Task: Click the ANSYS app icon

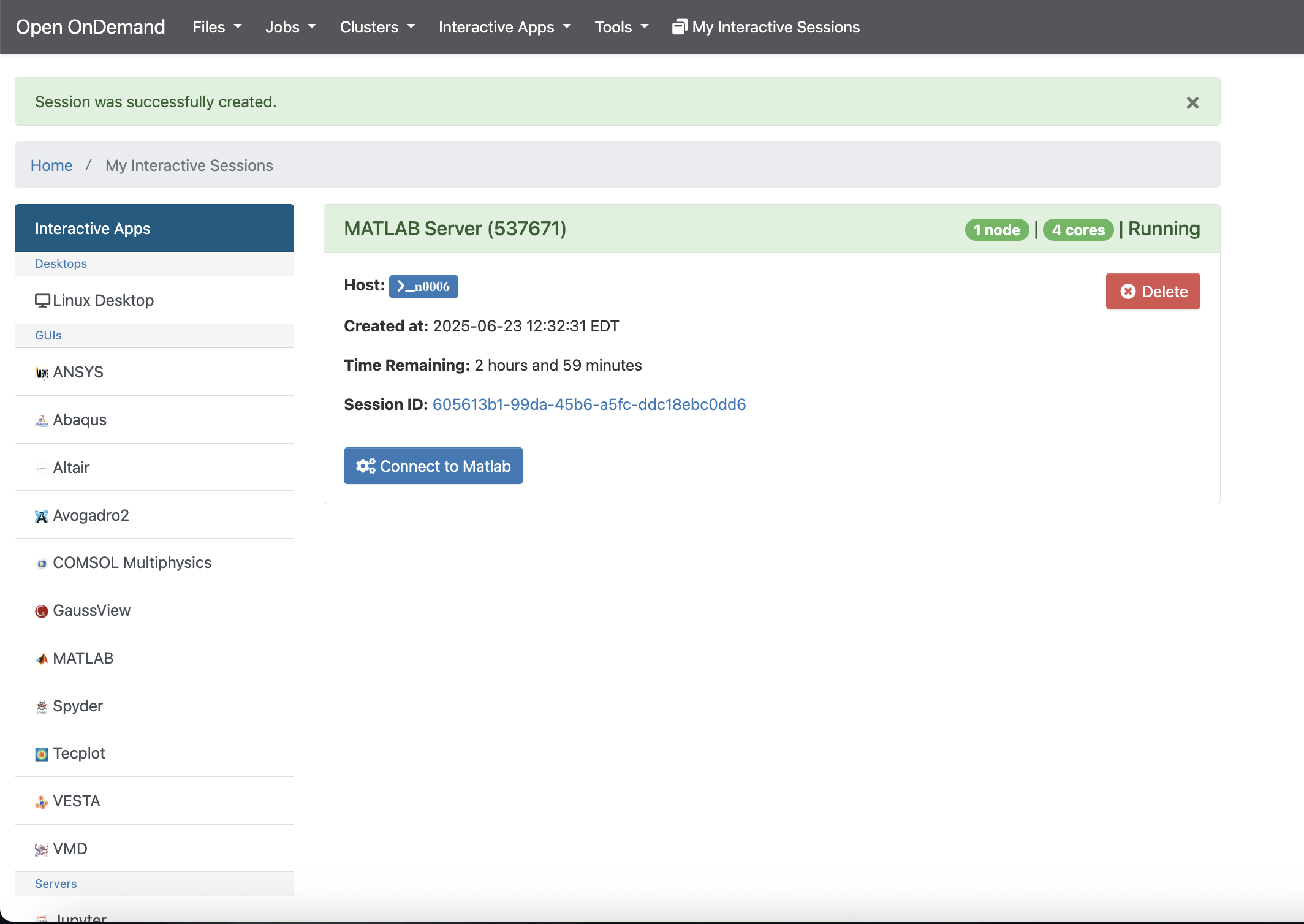Action: click(x=42, y=373)
